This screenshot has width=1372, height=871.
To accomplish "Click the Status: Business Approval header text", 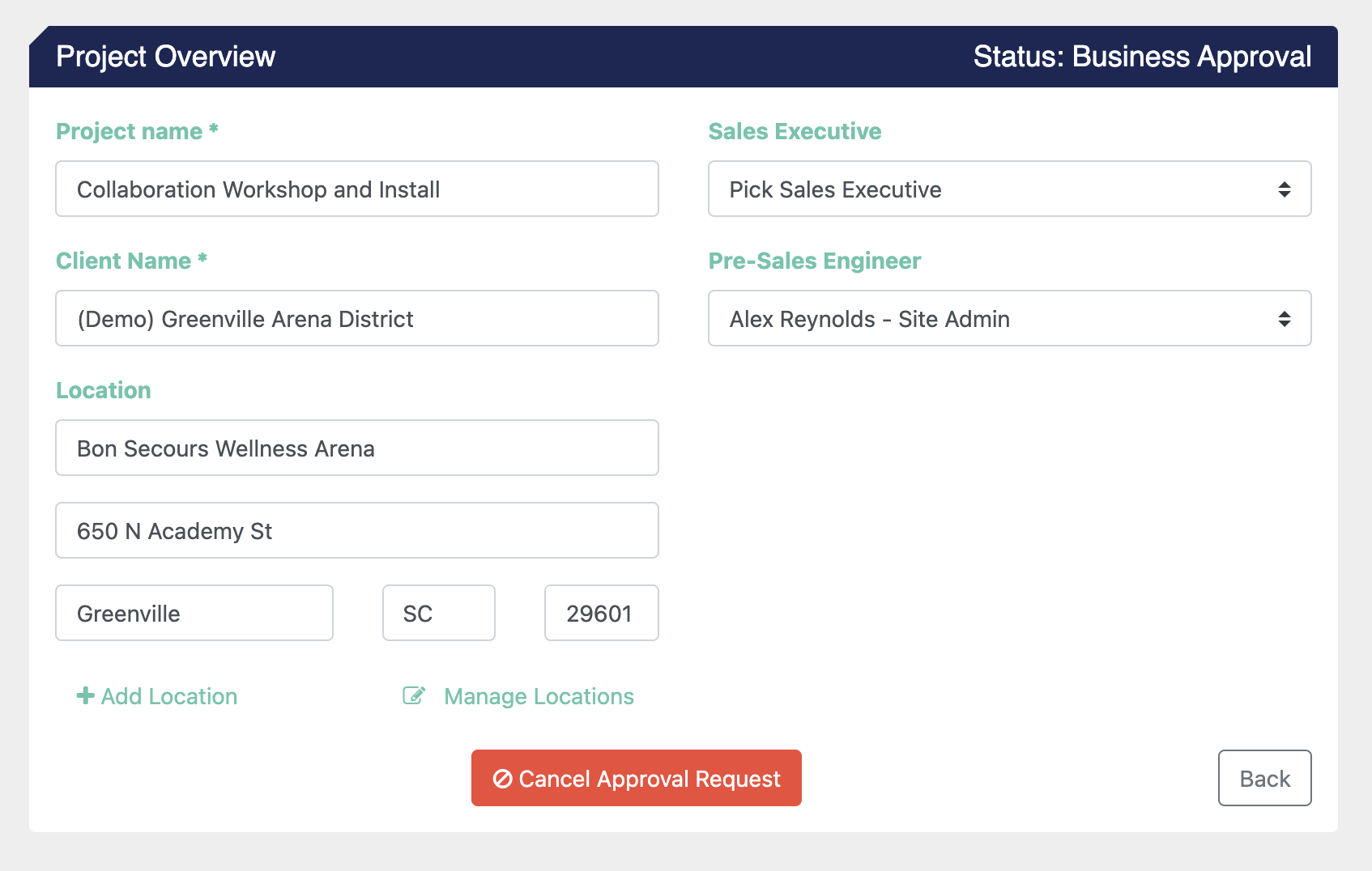I will pos(1142,57).
